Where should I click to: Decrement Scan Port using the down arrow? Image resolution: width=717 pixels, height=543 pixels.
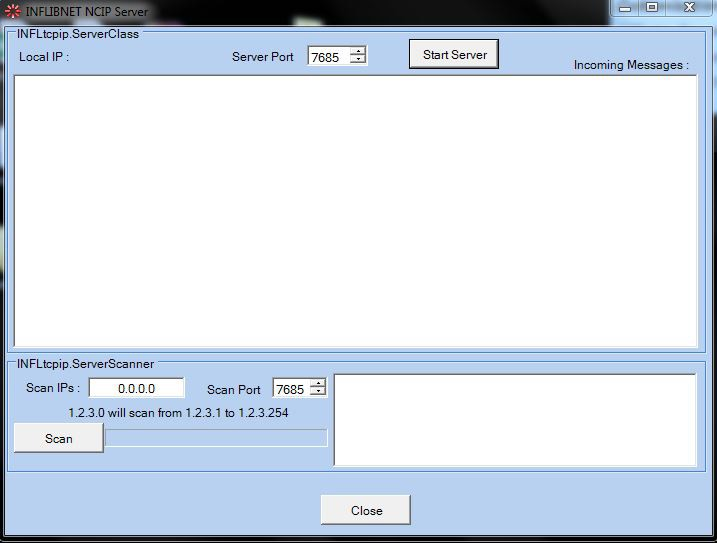click(318, 393)
